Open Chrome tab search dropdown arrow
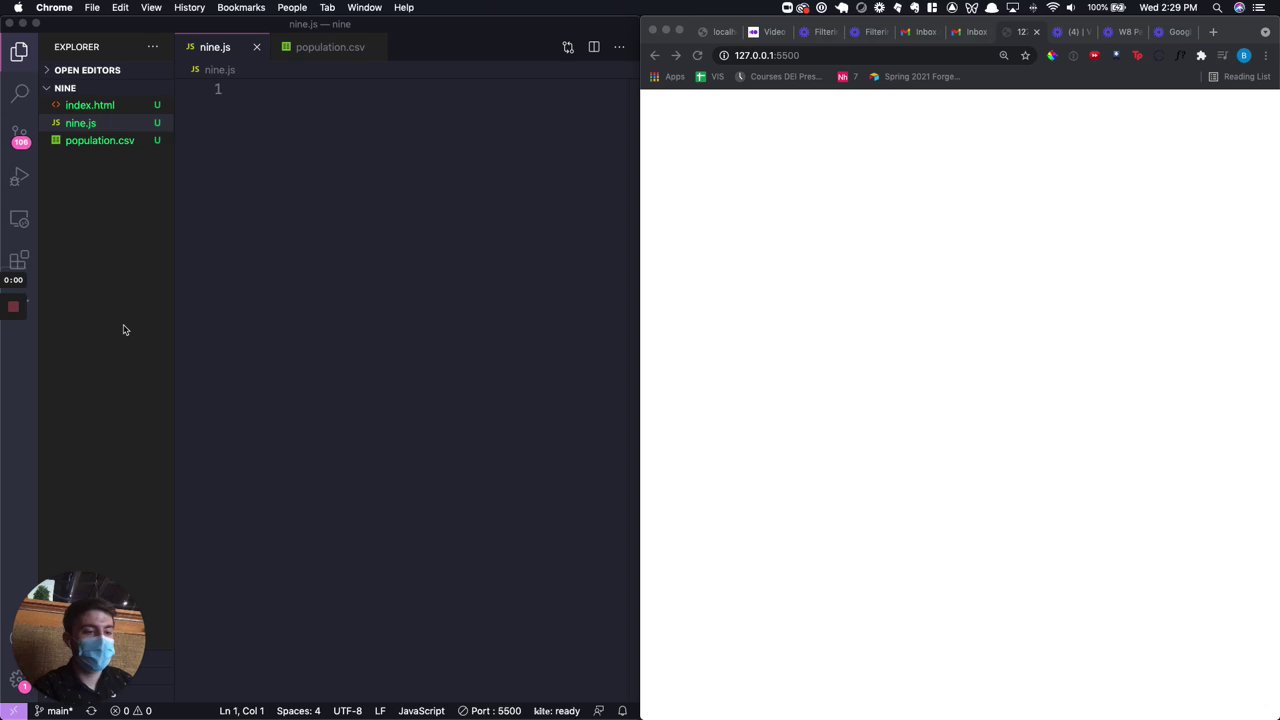Screen dimensions: 1280x720 pyautogui.click(x=1265, y=32)
